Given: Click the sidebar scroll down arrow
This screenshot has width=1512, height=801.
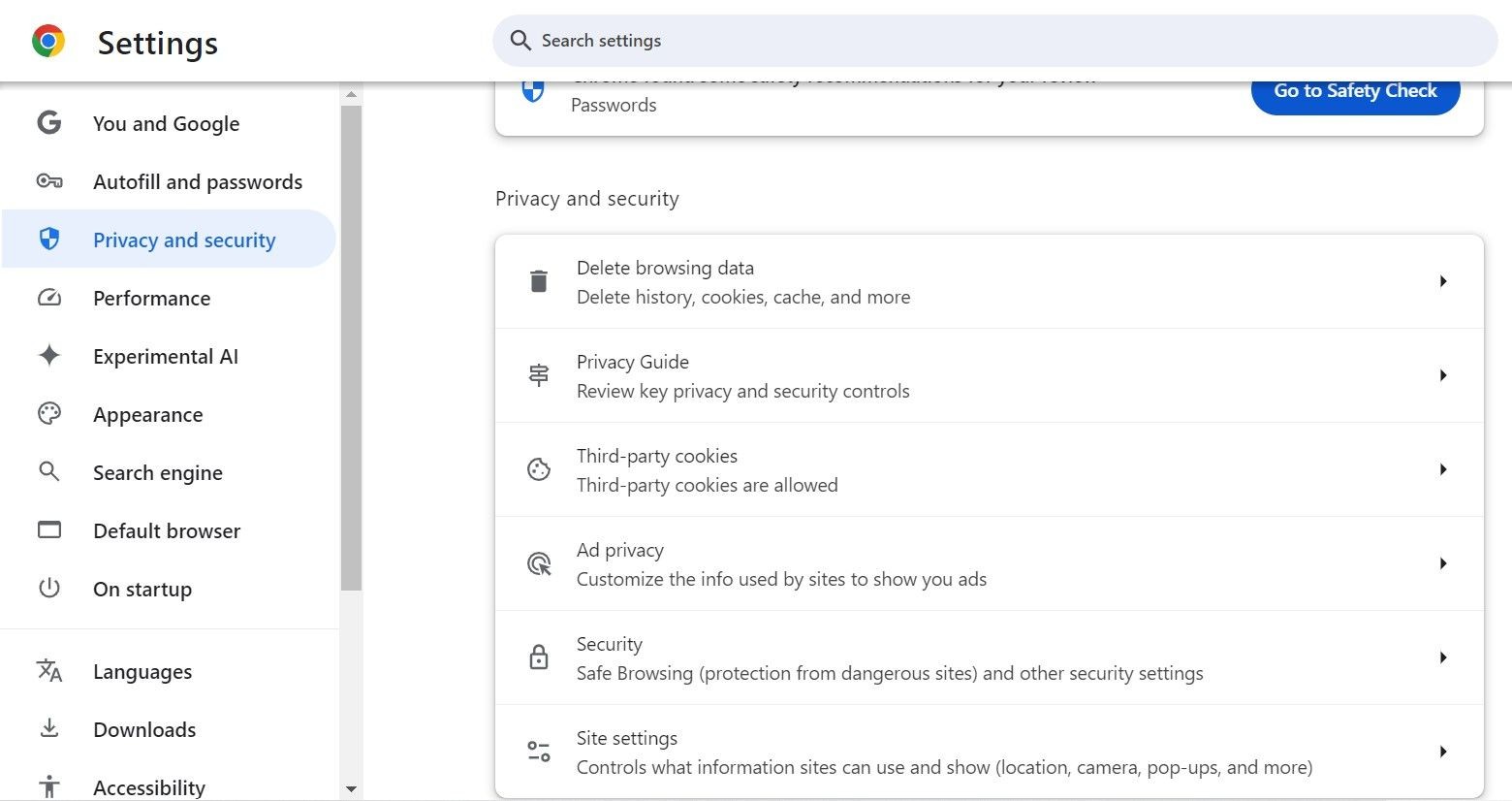Looking at the screenshot, I should pos(351,789).
